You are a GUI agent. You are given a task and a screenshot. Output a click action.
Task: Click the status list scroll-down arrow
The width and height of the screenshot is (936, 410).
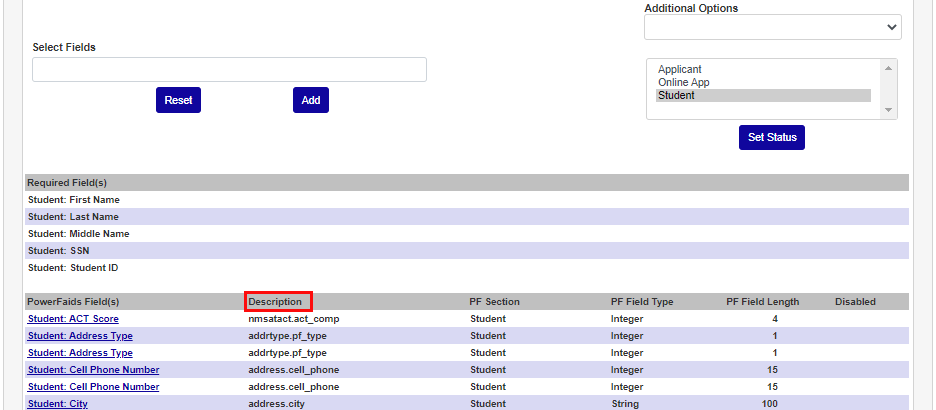coord(888,110)
